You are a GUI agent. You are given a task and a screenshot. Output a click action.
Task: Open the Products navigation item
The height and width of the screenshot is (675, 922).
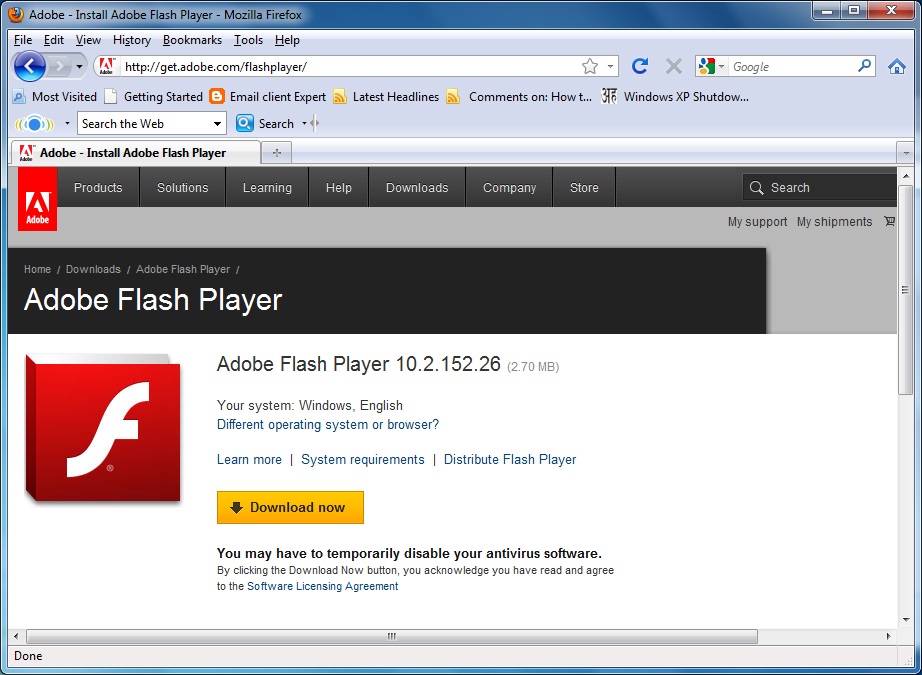click(x=98, y=188)
